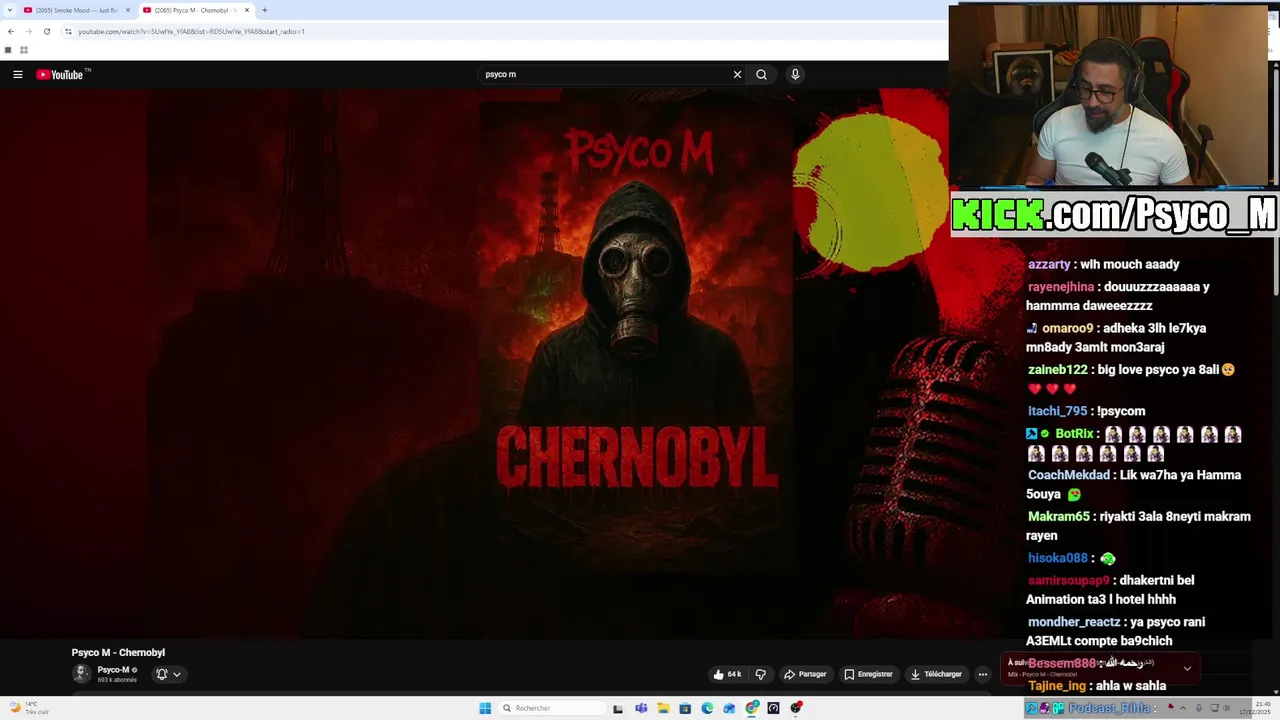The image size is (1280, 720).
Task: Click username omaroo9 in chat
Action: pyautogui.click(x=1067, y=328)
